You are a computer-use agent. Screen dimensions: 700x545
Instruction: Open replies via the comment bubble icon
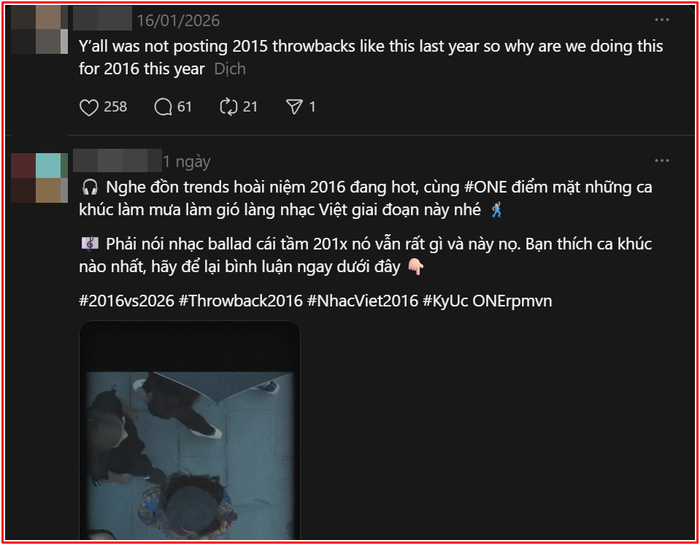point(163,106)
